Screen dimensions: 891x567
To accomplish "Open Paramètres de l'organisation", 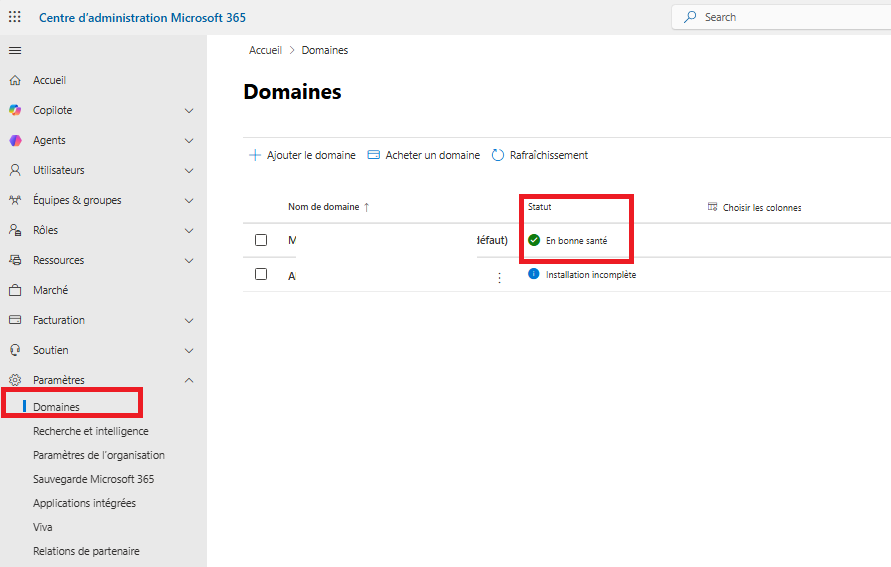I will 99,455.
